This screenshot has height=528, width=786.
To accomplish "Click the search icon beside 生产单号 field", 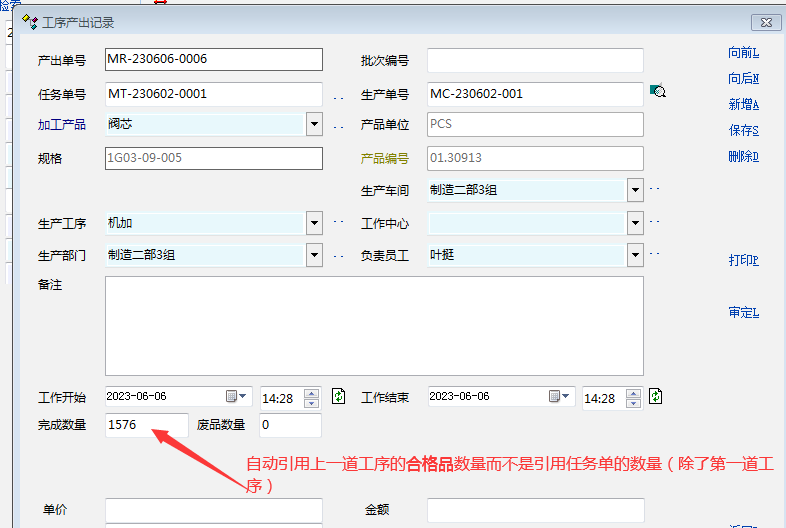I will click(x=658, y=93).
